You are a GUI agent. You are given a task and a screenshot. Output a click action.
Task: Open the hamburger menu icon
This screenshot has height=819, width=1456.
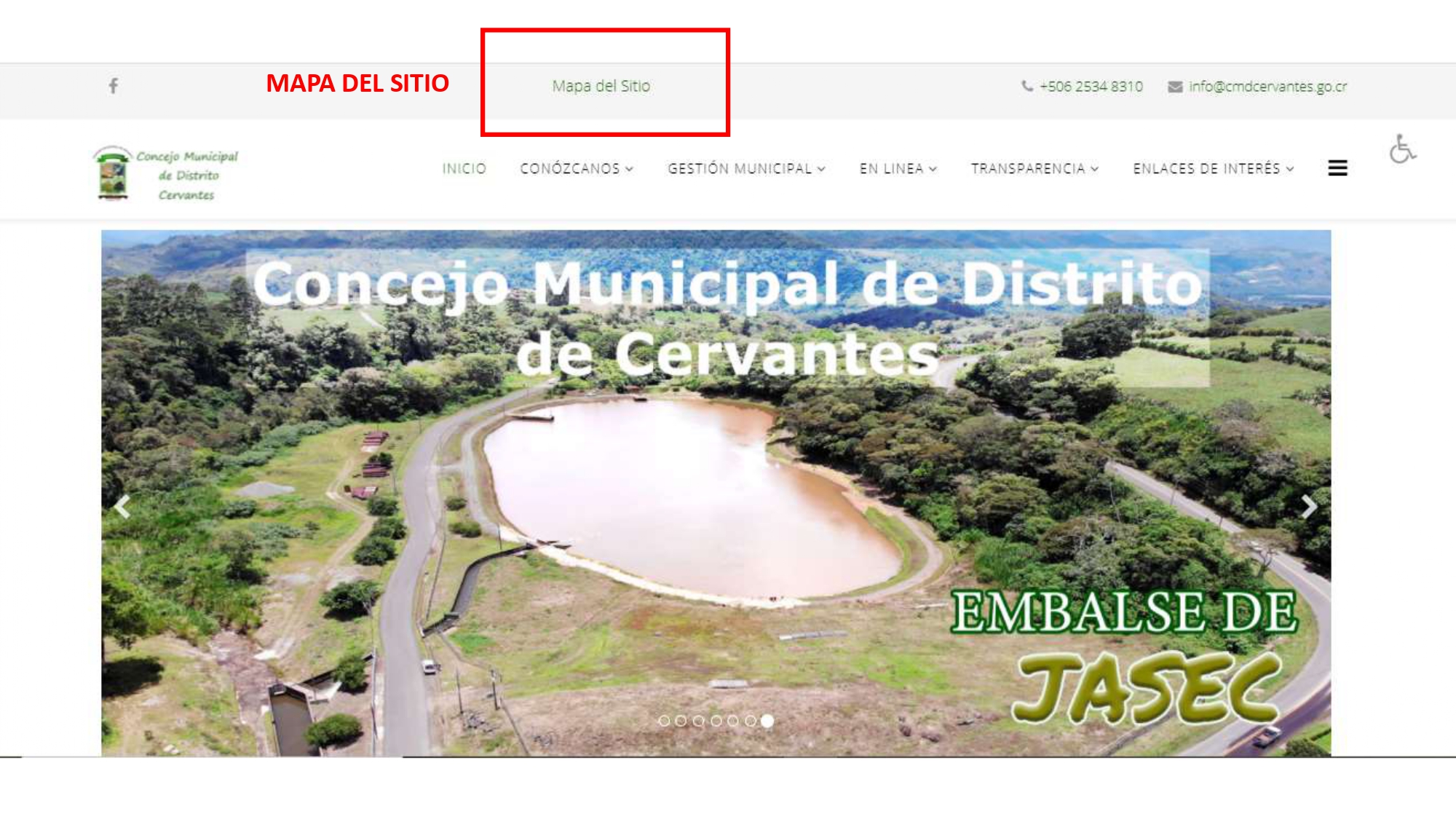click(x=1337, y=168)
